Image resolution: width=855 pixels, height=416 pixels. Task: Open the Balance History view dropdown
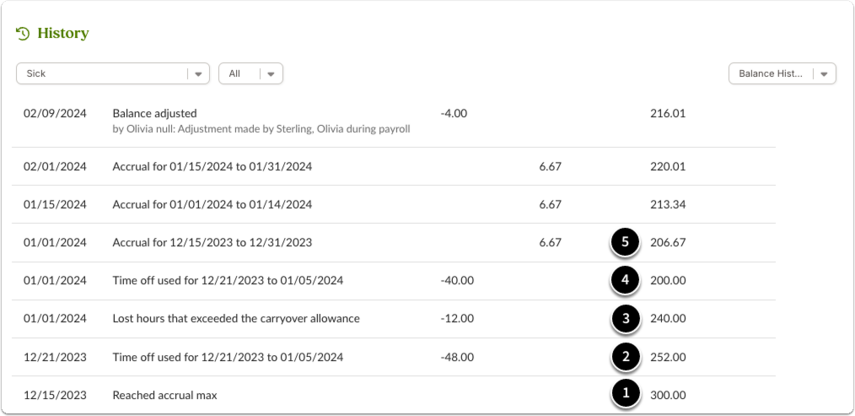782,73
